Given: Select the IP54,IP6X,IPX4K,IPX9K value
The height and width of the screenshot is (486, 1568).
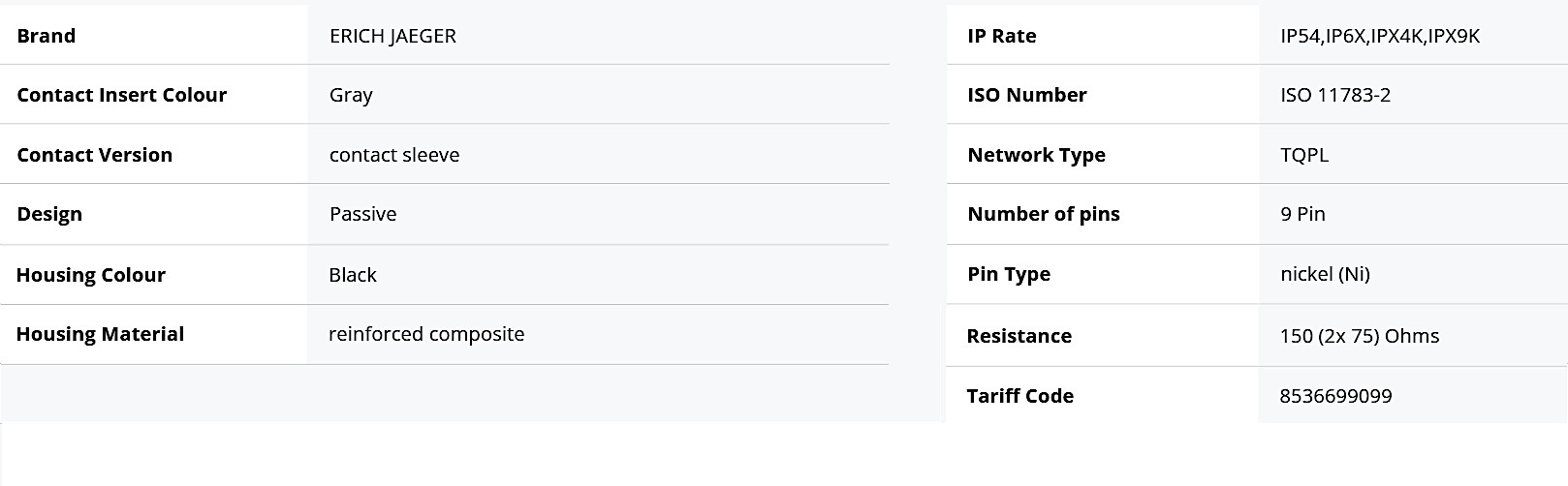Looking at the screenshot, I should 1380,36.
